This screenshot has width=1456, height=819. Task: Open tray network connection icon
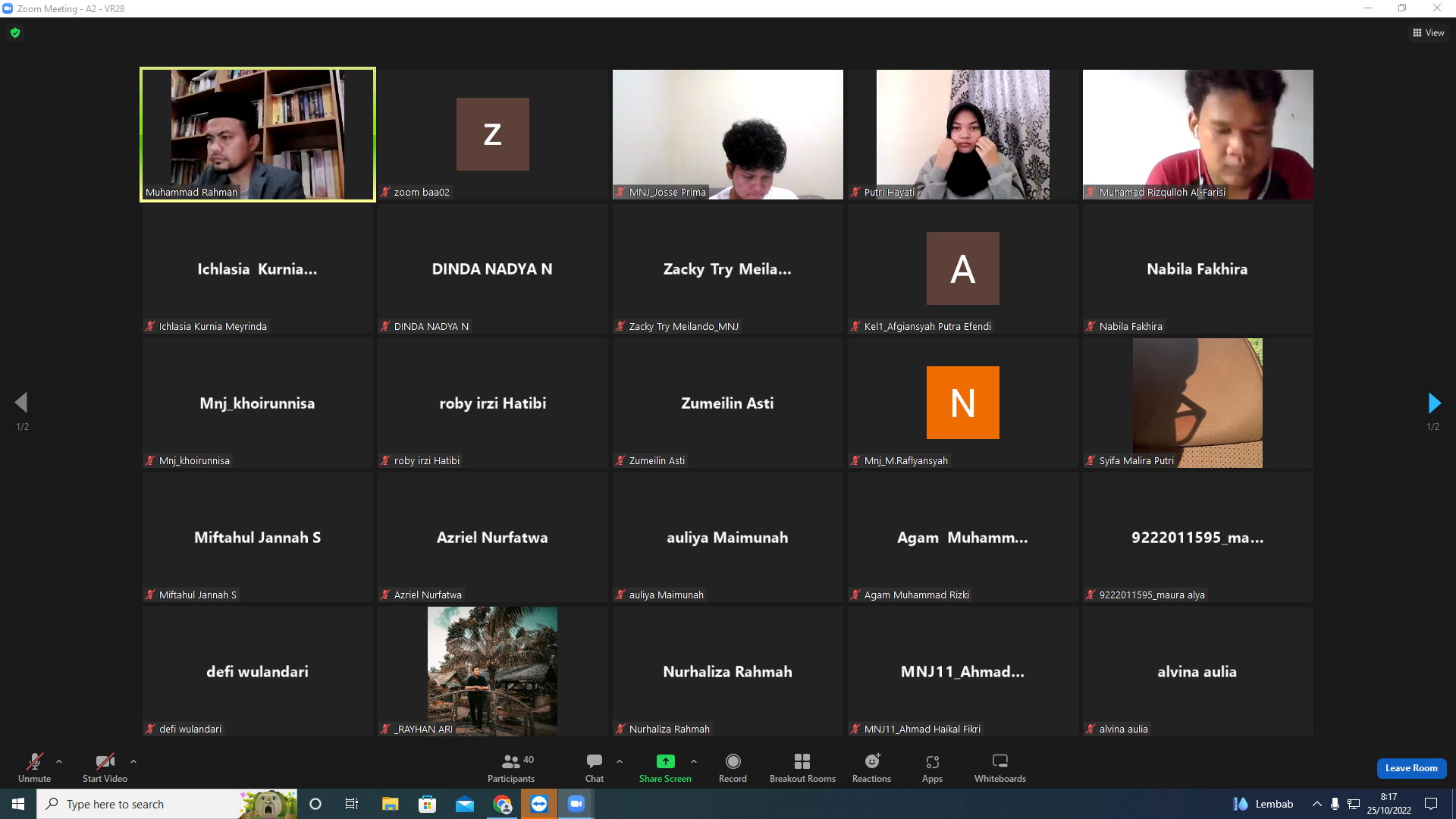tap(1354, 804)
